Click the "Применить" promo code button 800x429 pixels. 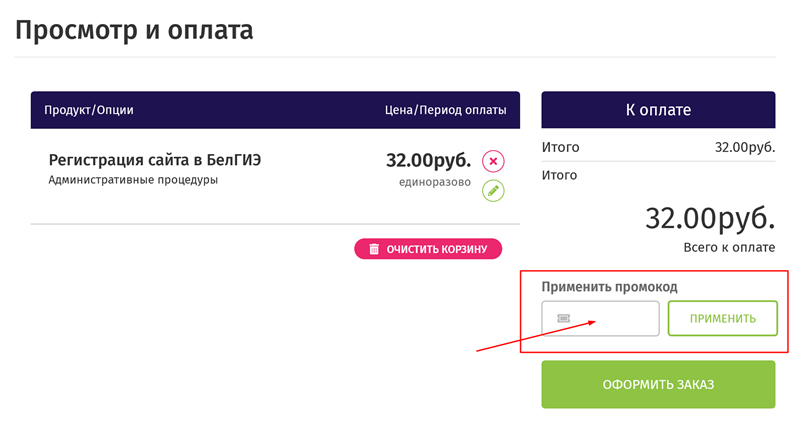click(x=722, y=318)
